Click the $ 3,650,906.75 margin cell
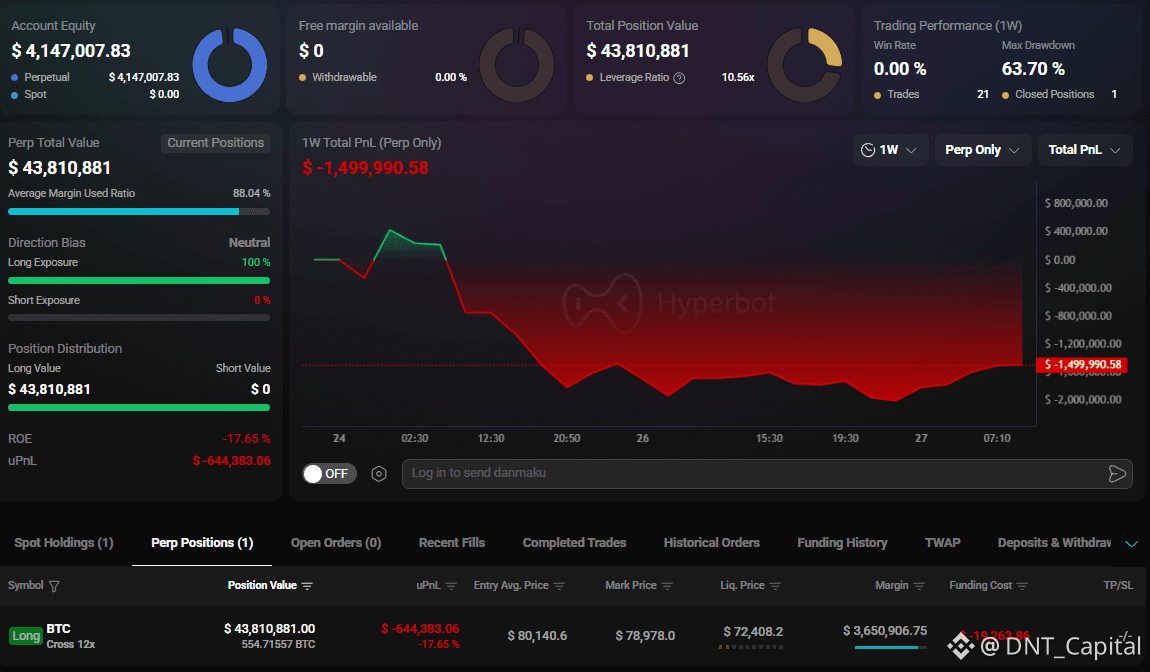 885,631
